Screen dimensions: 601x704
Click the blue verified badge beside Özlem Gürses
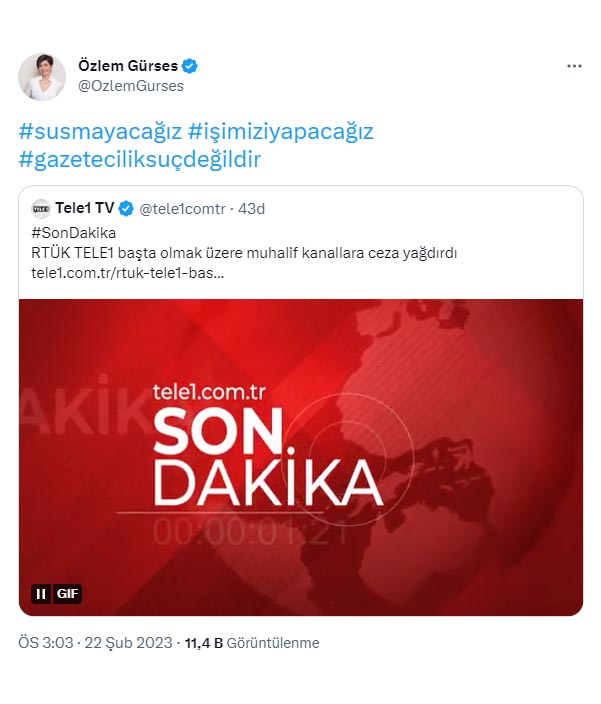[x=189, y=66]
